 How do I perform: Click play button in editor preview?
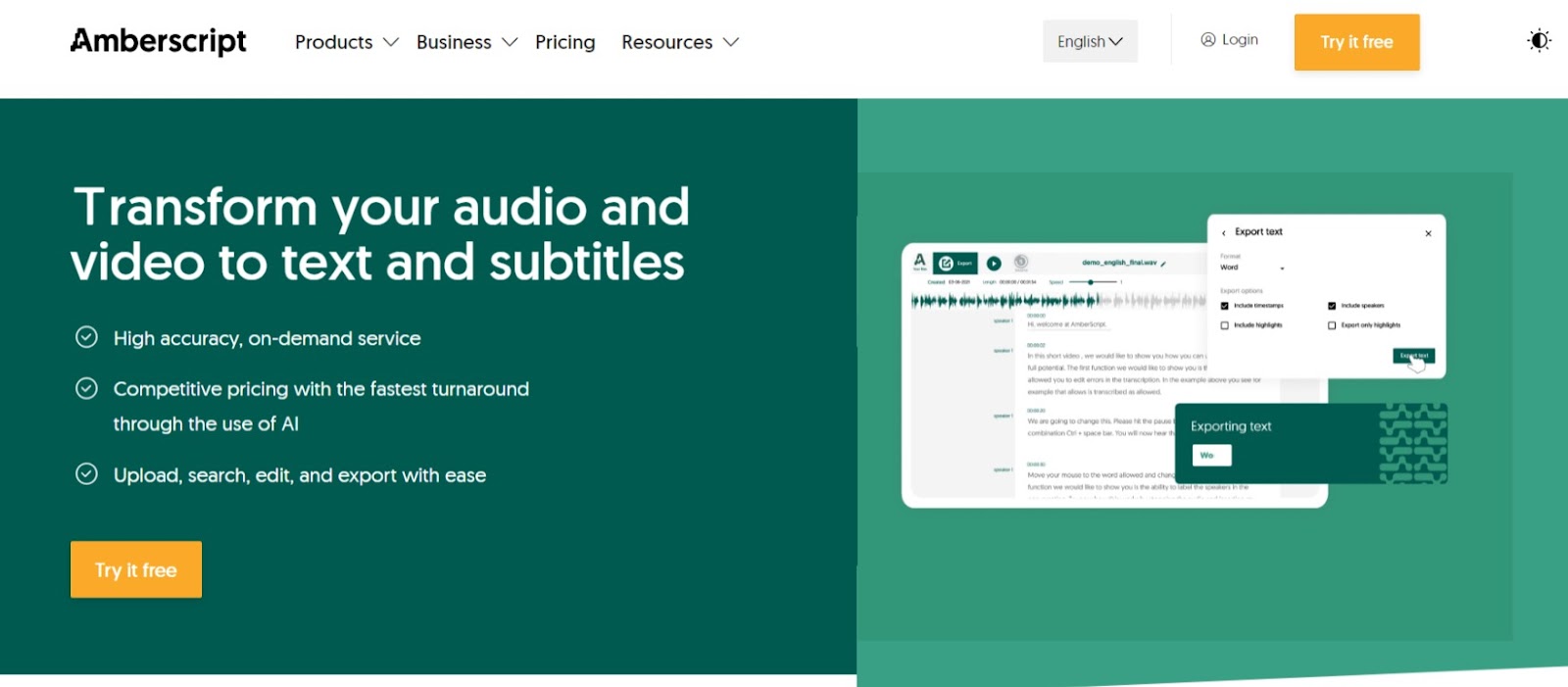(x=994, y=263)
